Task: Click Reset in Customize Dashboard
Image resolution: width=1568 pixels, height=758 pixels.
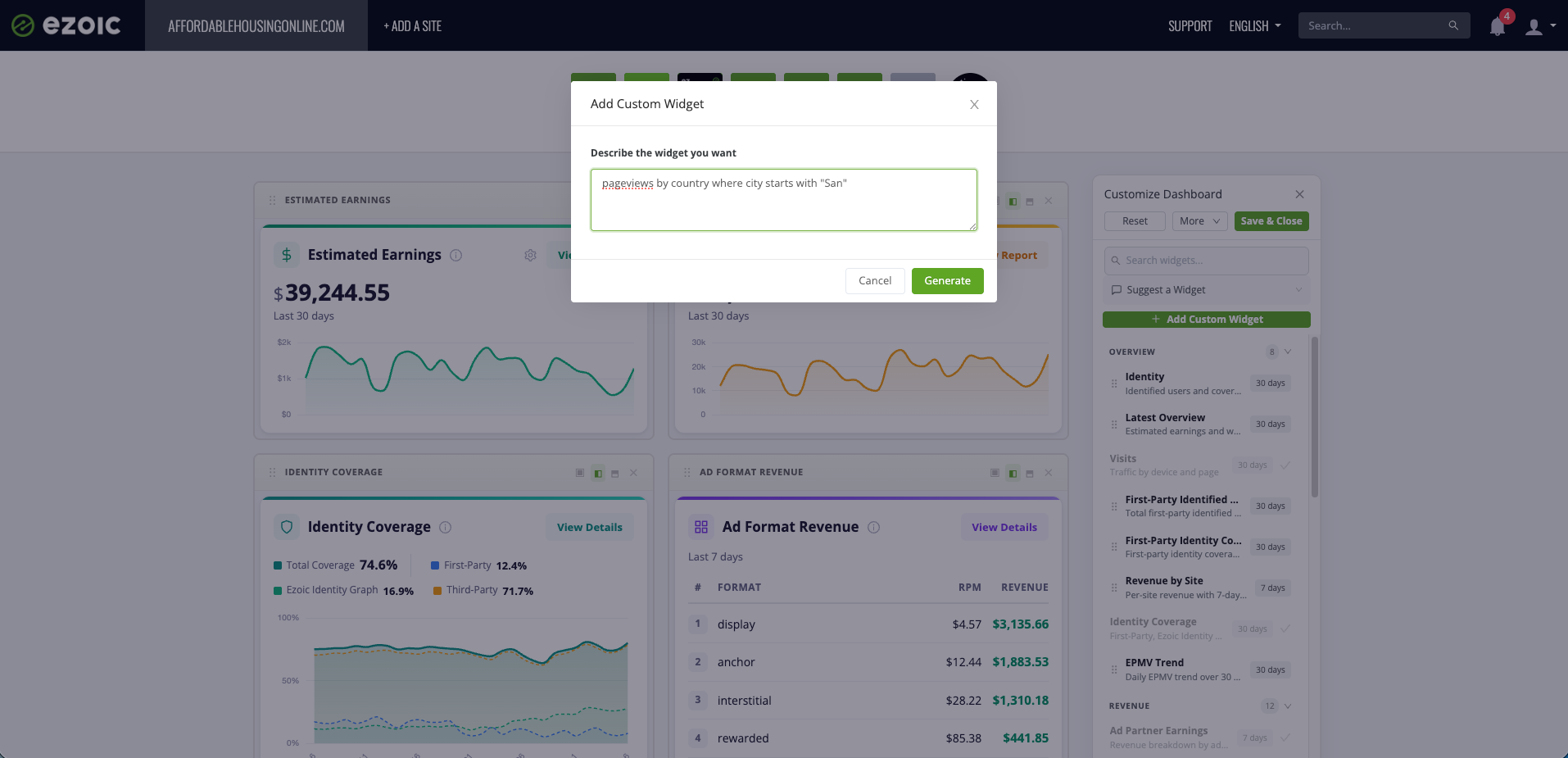Action: [1135, 221]
